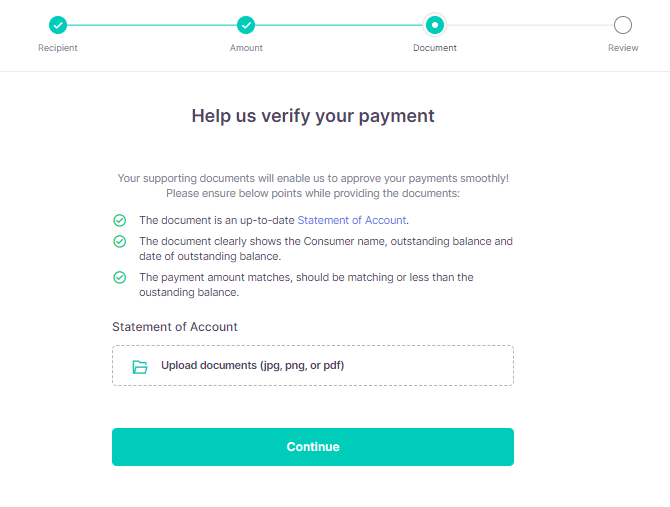The image size is (670, 507).
Task: Click checkmark icon beside up-to-date statement point
Action: (120, 220)
